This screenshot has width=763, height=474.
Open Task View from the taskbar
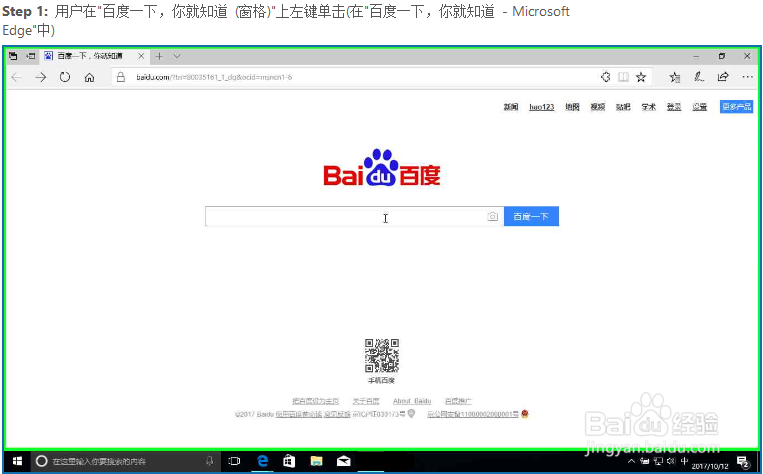pos(235,461)
